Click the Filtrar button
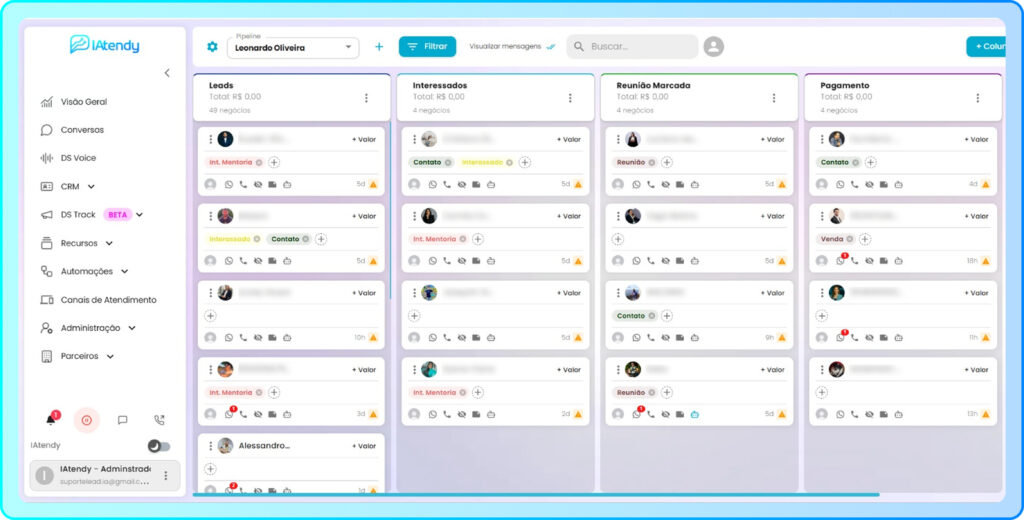The image size is (1024, 520). pyautogui.click(x=427, y=46)
